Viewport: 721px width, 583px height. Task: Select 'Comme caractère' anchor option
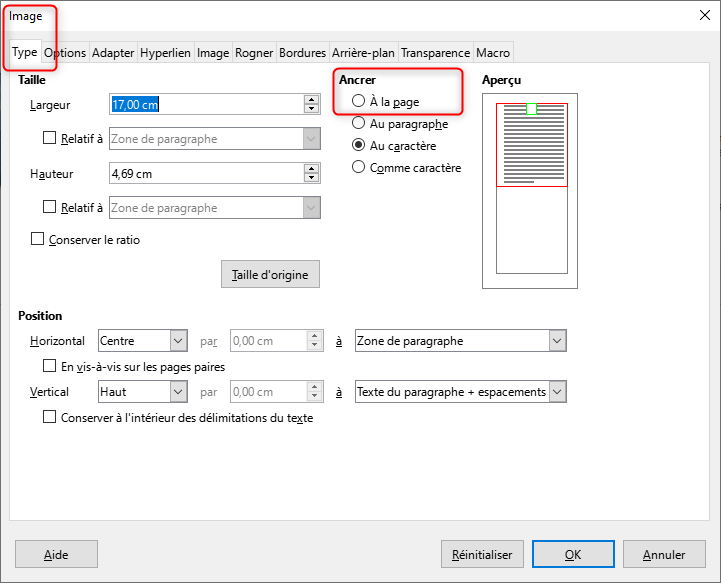[359, 168]
